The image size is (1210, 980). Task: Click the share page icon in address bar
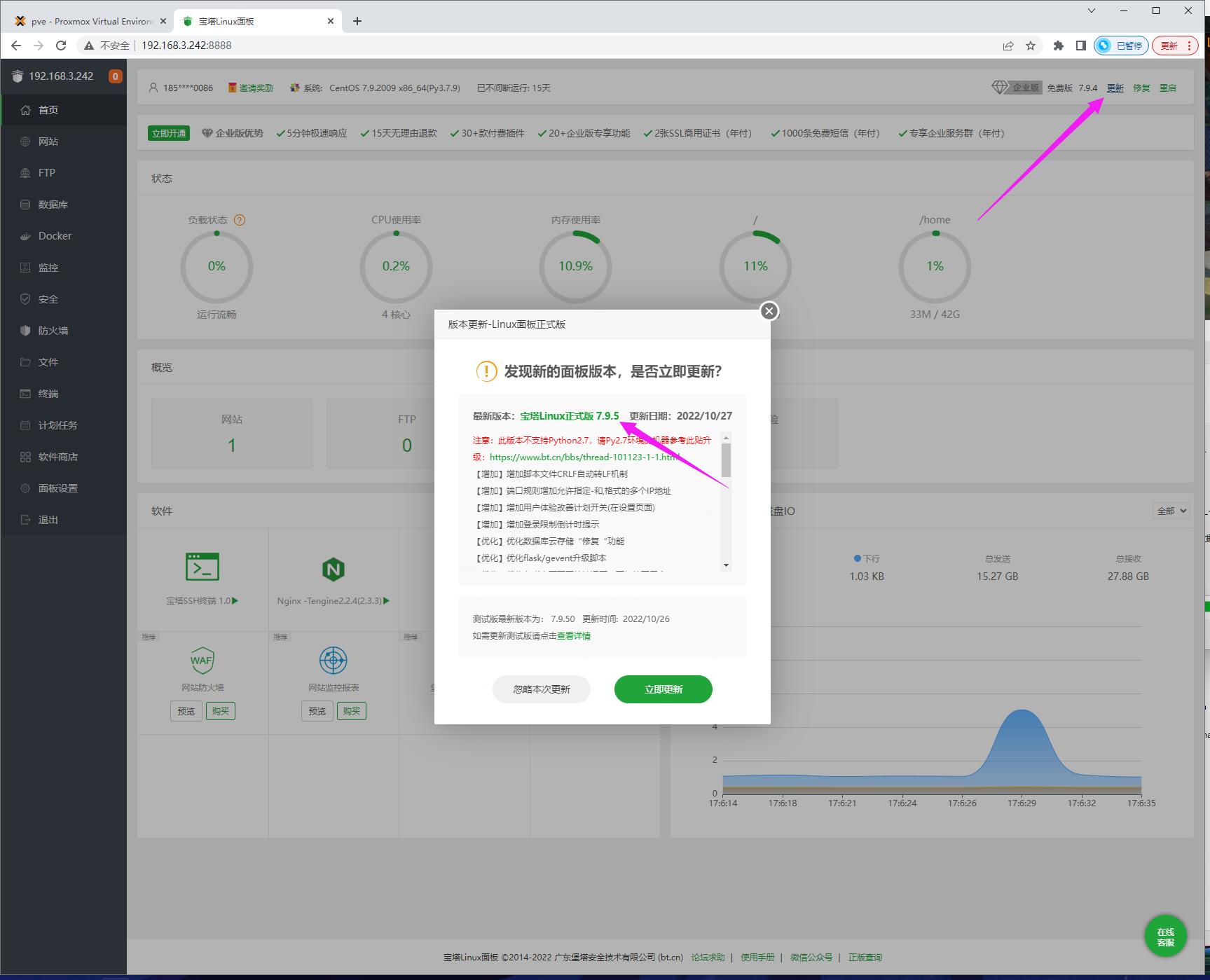point(1008,46)
